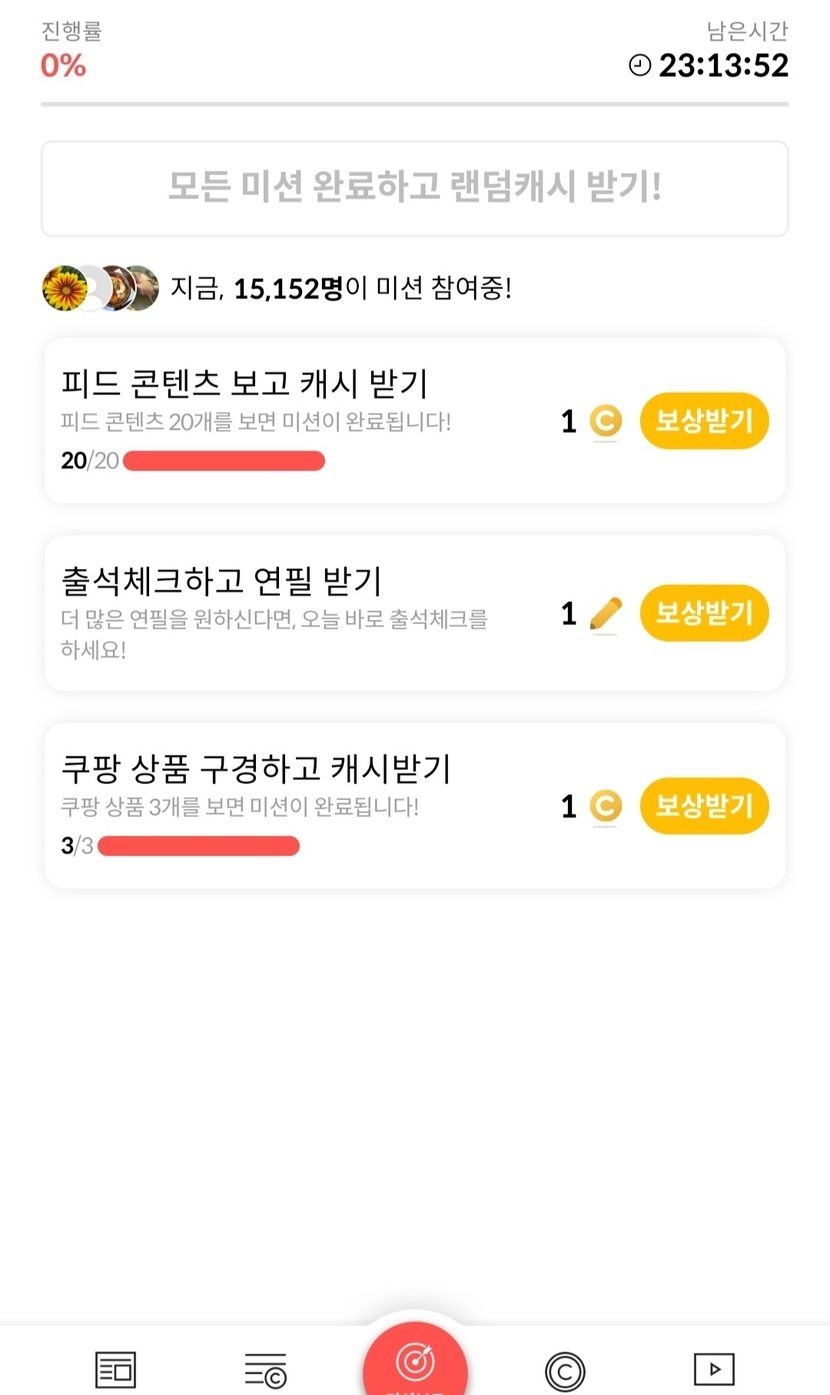
Task: Claim reward for 출석체크하고 연필 받기
Action: point(704,613)
